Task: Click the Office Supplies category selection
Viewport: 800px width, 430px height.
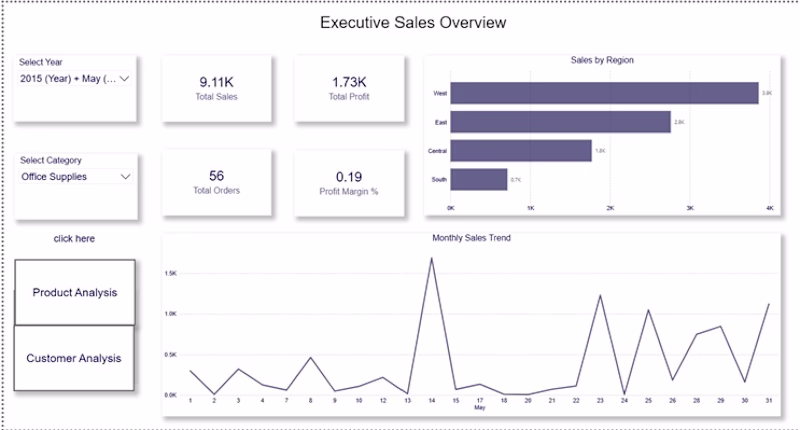Action: click(x=54, y=176)
